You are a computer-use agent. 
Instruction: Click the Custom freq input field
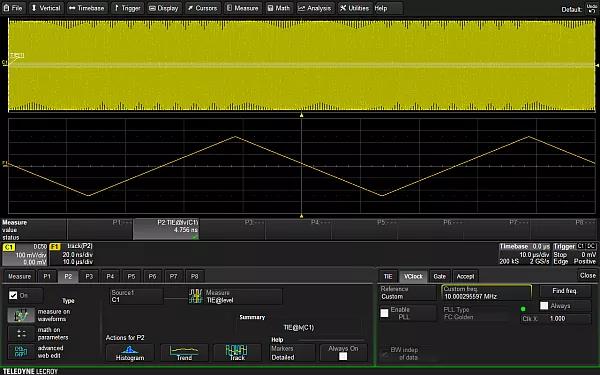point(486,293)
